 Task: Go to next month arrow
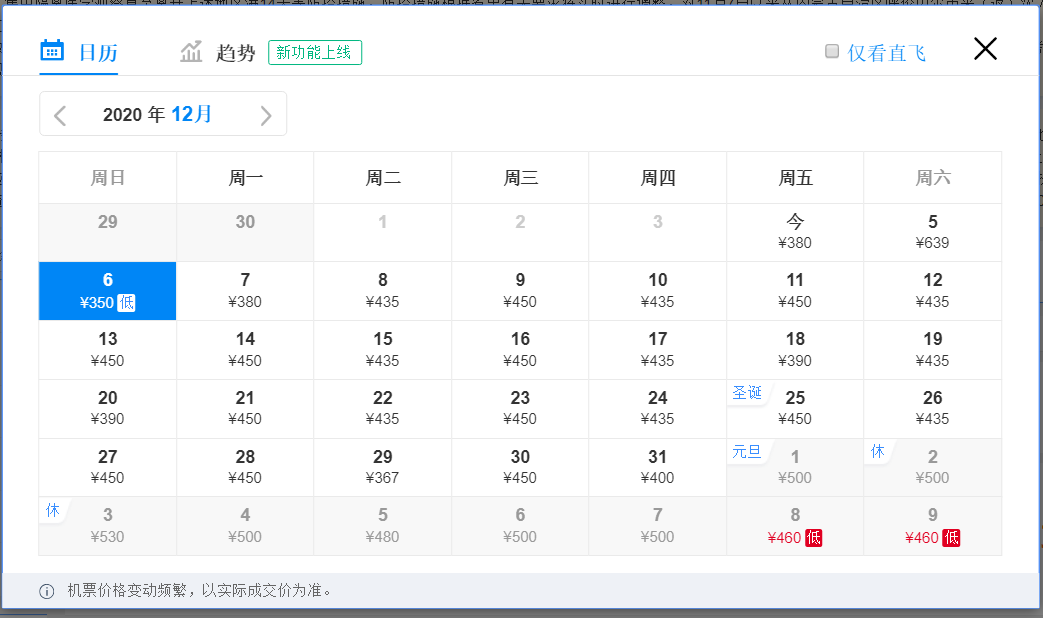click(265, 115)
